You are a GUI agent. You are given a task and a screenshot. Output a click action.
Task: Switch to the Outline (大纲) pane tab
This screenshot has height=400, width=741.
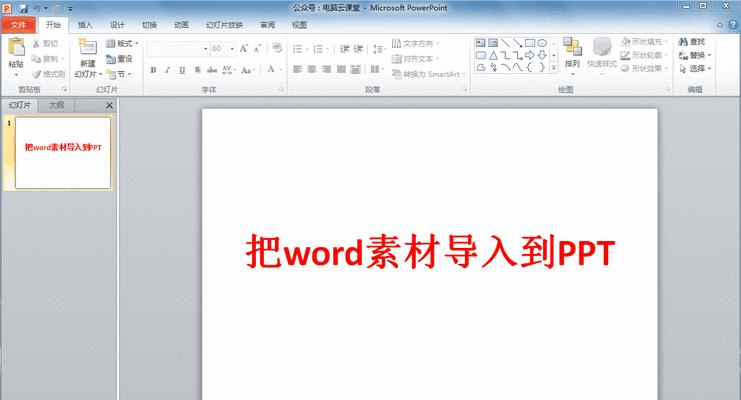point(56,105)
